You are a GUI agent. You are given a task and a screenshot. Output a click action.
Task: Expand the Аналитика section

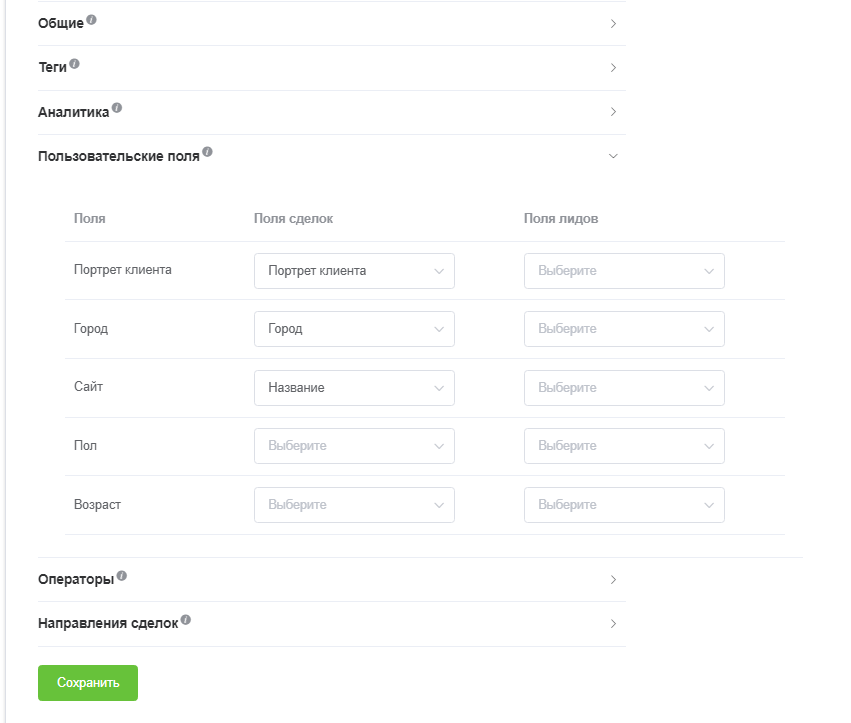pos(613,112)
